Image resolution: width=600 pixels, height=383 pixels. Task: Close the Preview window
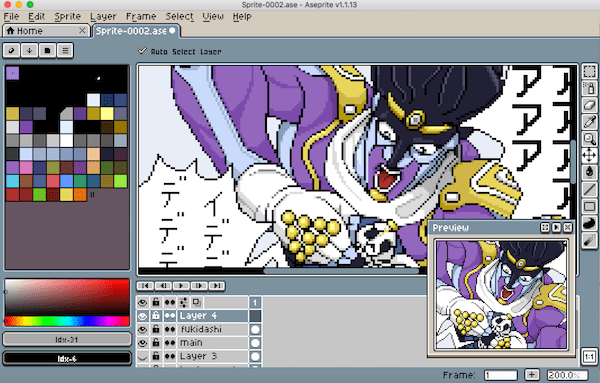pos(567,228)
